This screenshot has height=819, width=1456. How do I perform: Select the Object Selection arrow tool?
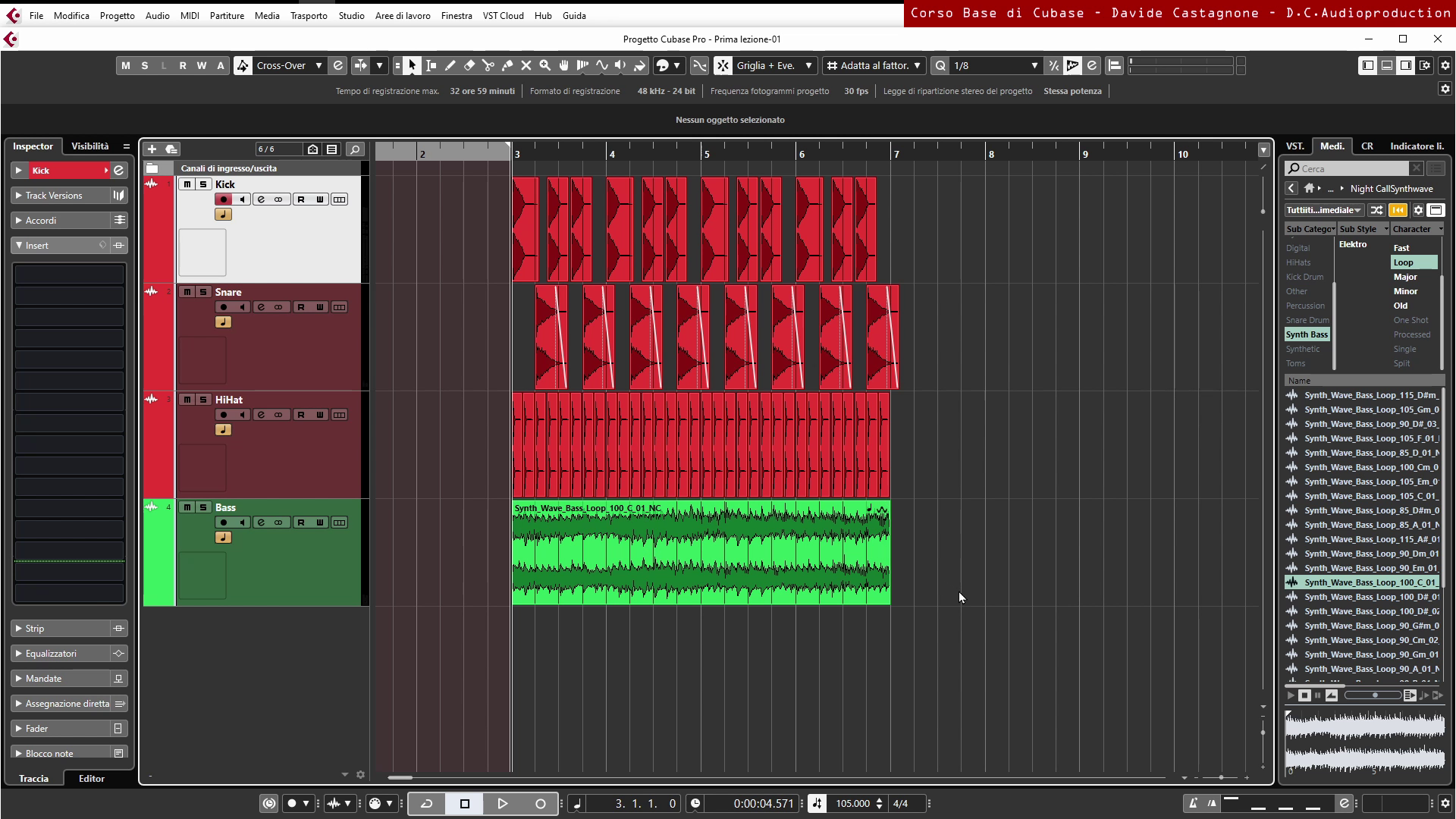point(412,66)
